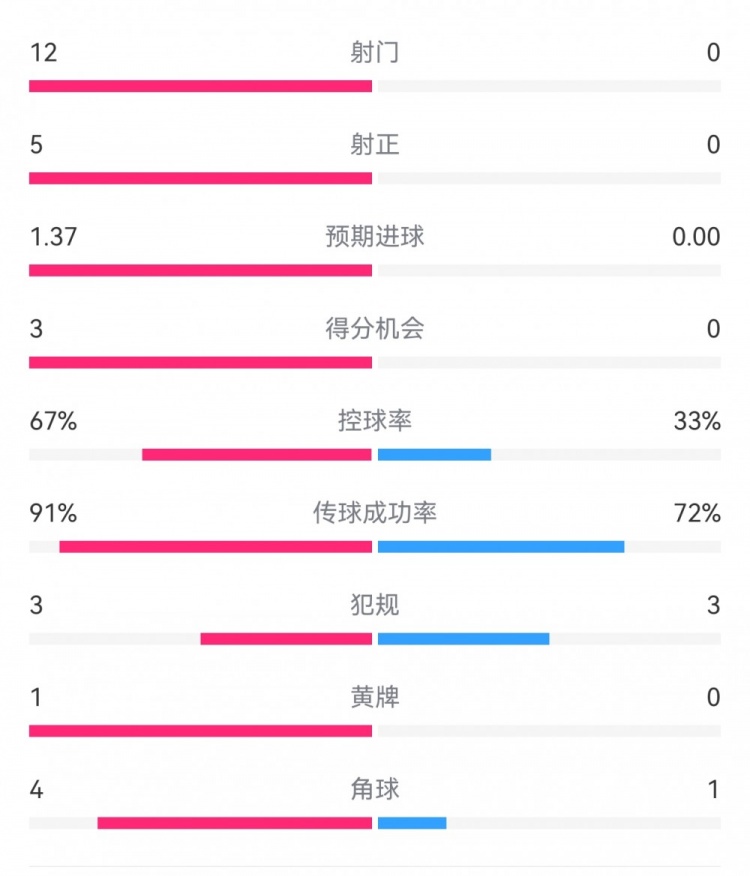Click the 射门 stat label
Image resolution: width=750 pixels, height=876 pixels.
[375, 53]
